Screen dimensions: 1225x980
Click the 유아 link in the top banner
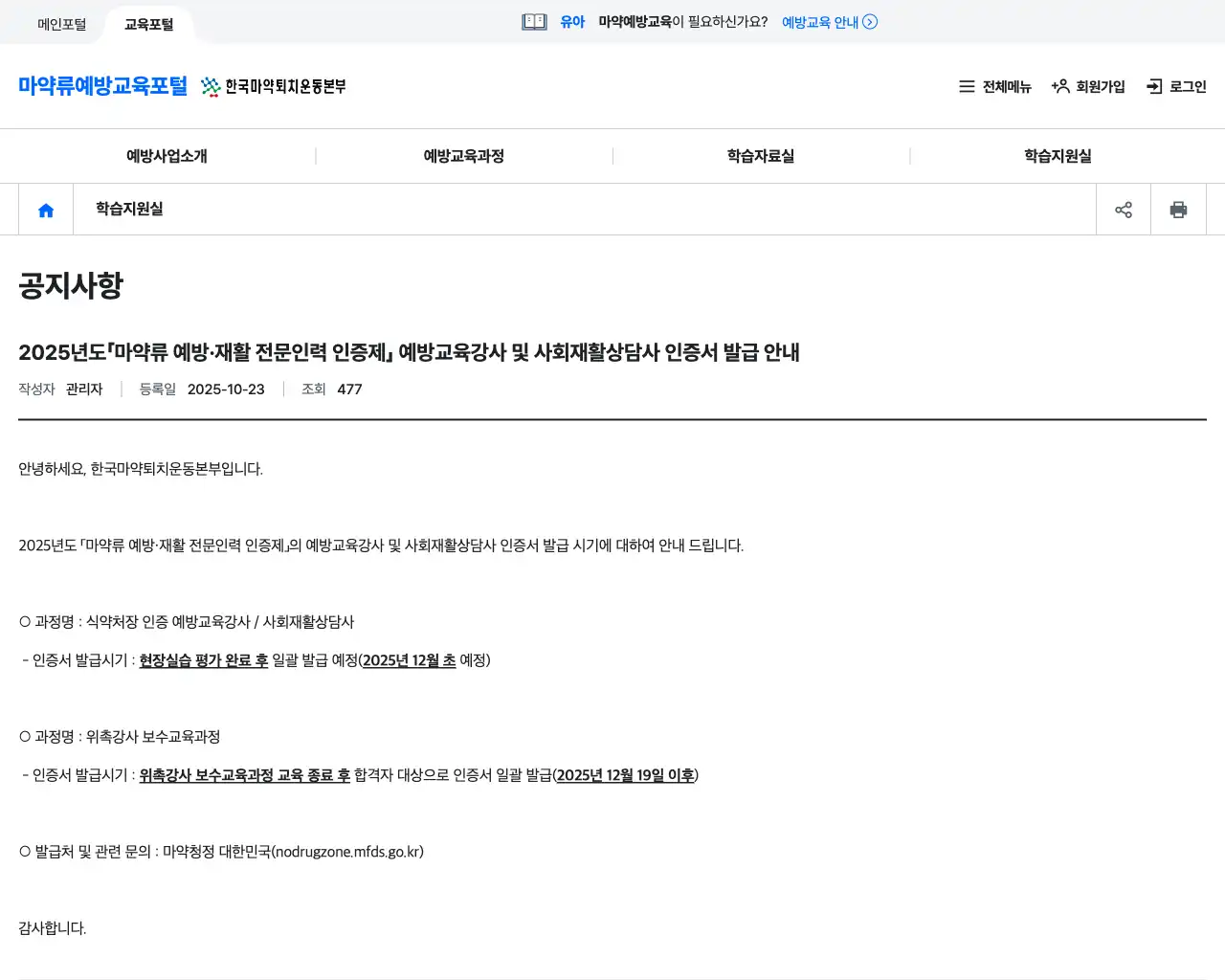[572, 21]
